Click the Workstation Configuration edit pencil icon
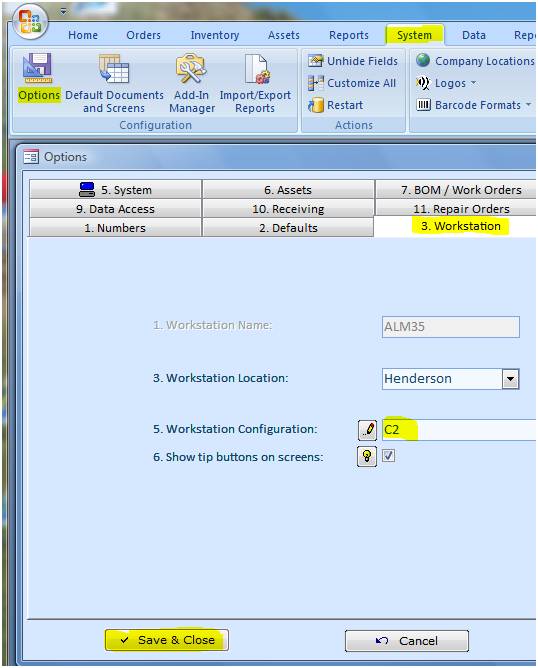This screenshot has height=668, width=538. click(367, 429)
